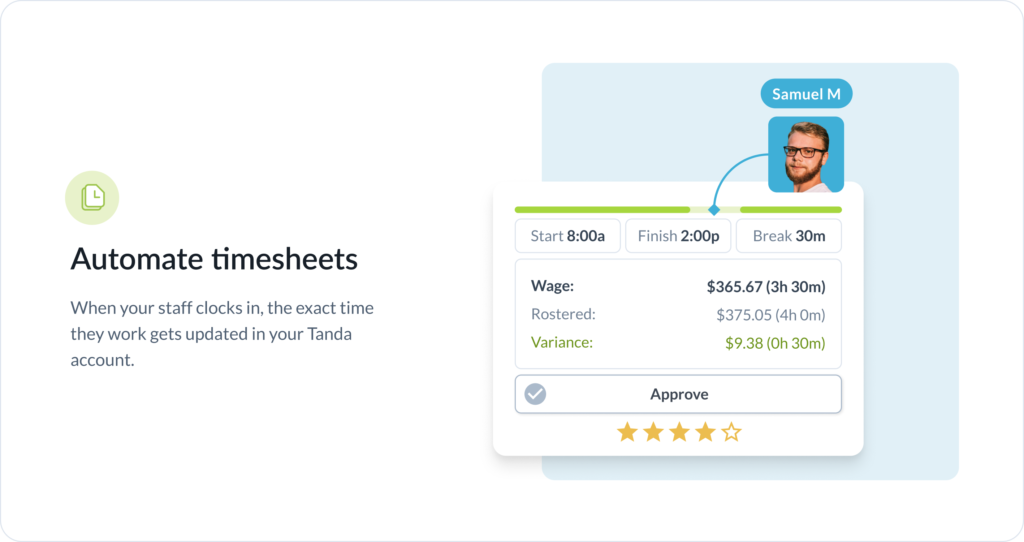Click the Automate timesheets heading

tap(214, 259)
